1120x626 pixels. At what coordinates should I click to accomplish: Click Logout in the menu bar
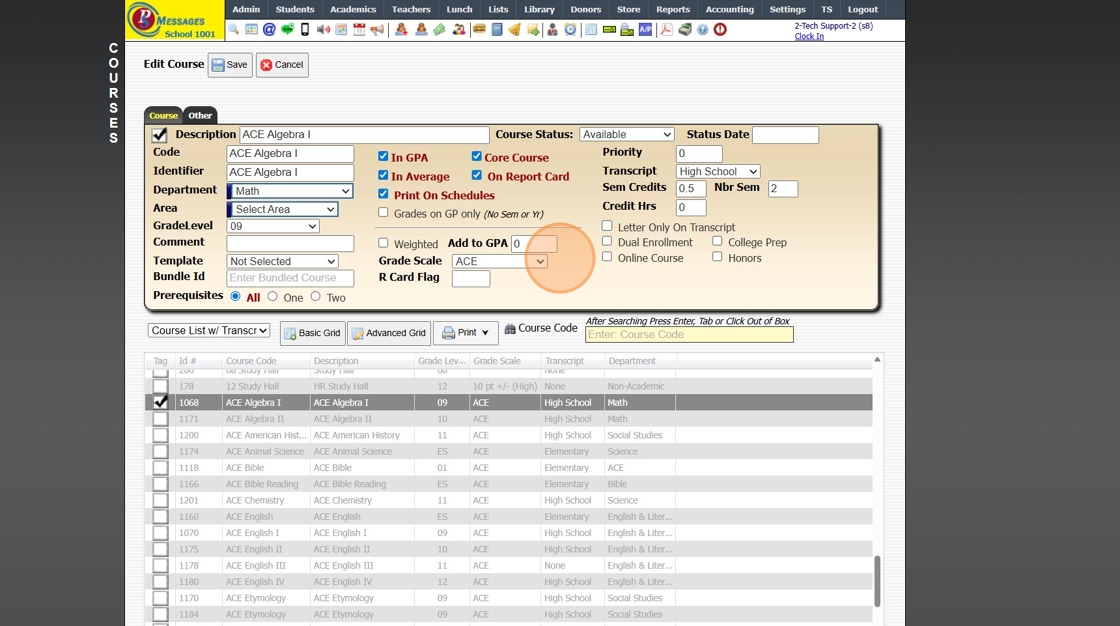click(x=862, y=9)
